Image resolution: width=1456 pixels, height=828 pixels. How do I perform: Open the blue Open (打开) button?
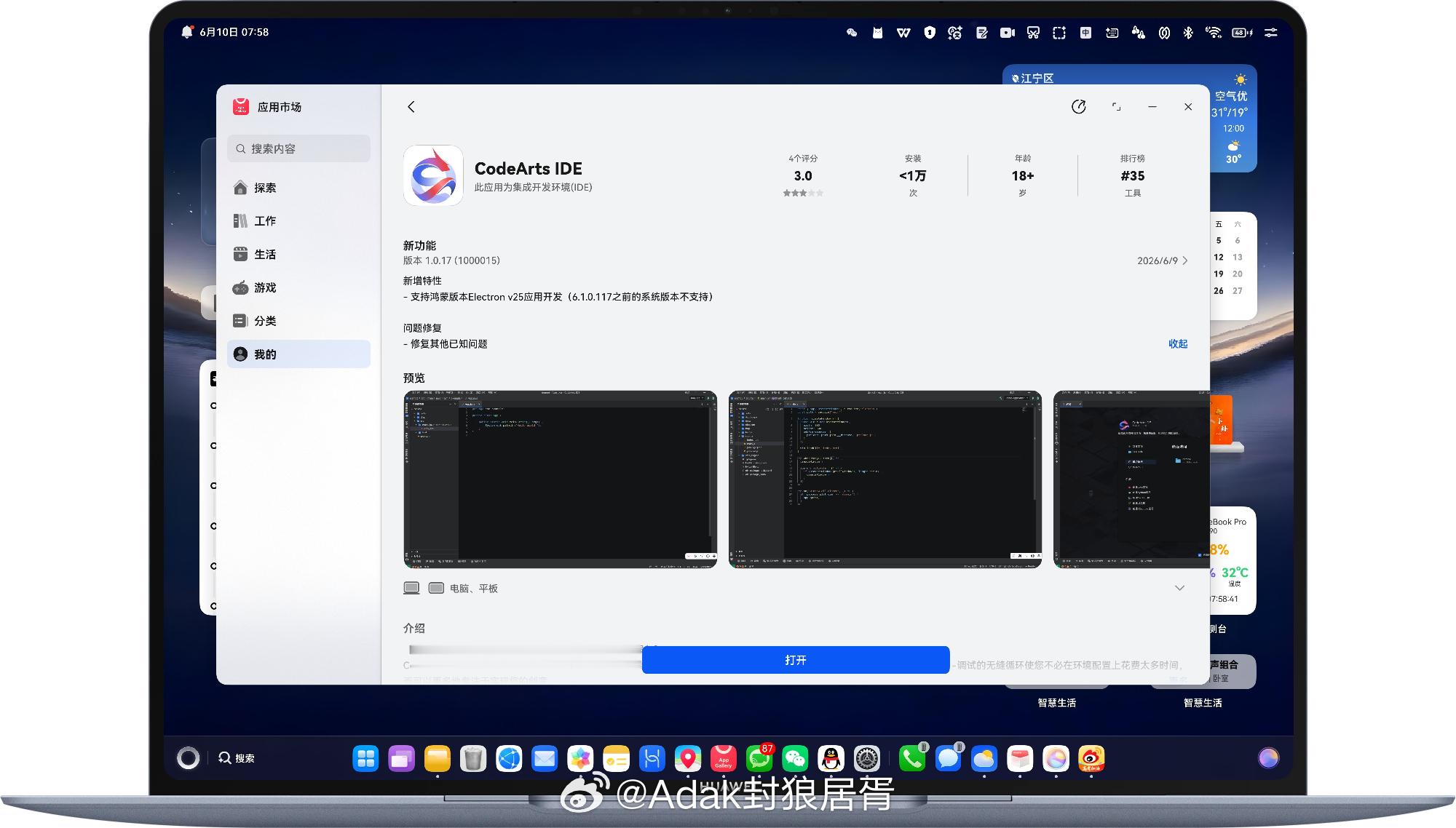(796, 660)
